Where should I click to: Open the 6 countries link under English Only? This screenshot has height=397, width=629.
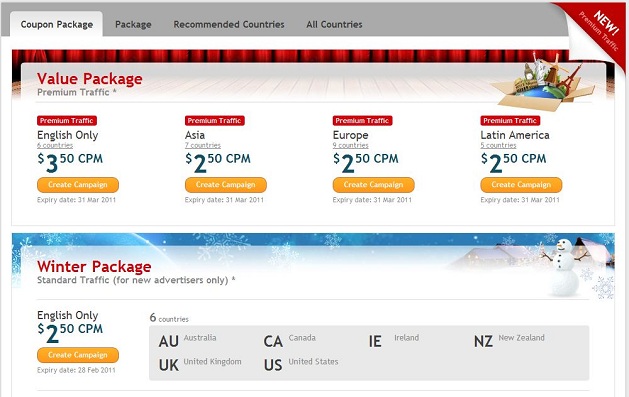pos(55,145)
